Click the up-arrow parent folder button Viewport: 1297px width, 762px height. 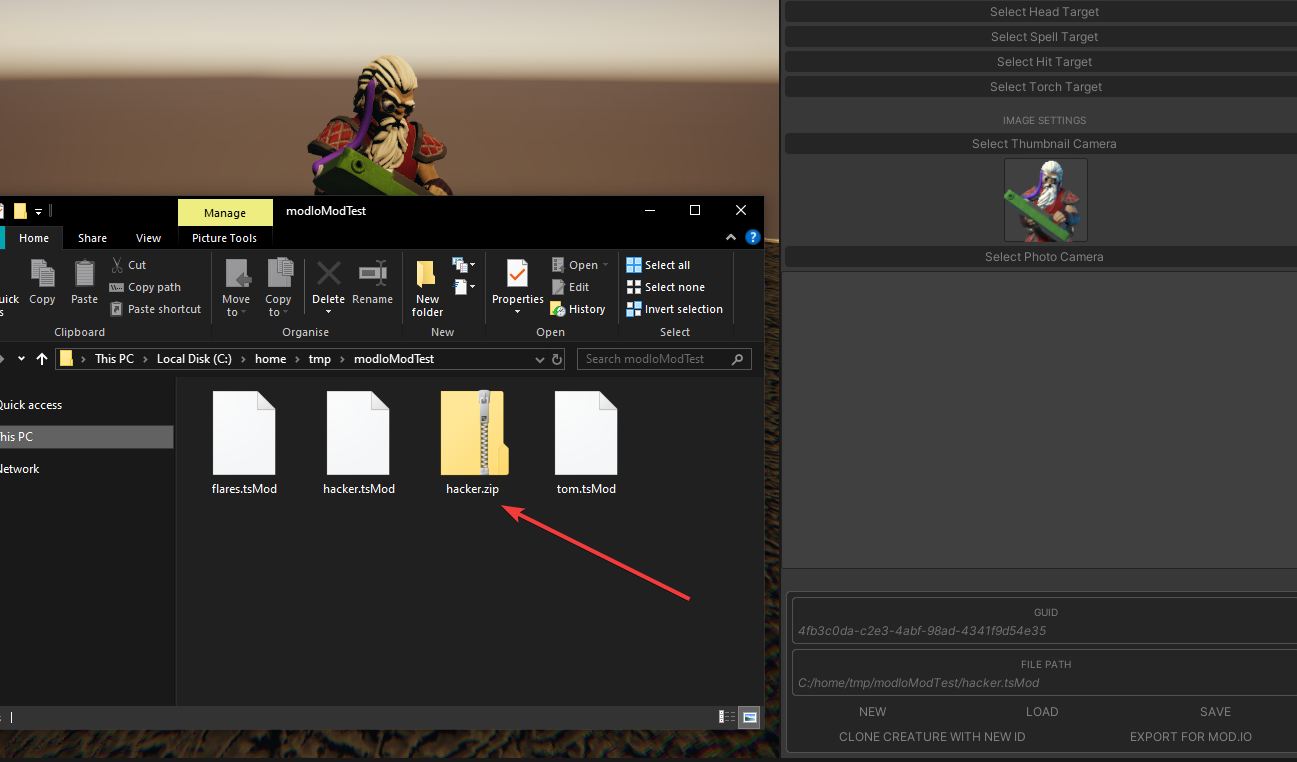[42, 359]
